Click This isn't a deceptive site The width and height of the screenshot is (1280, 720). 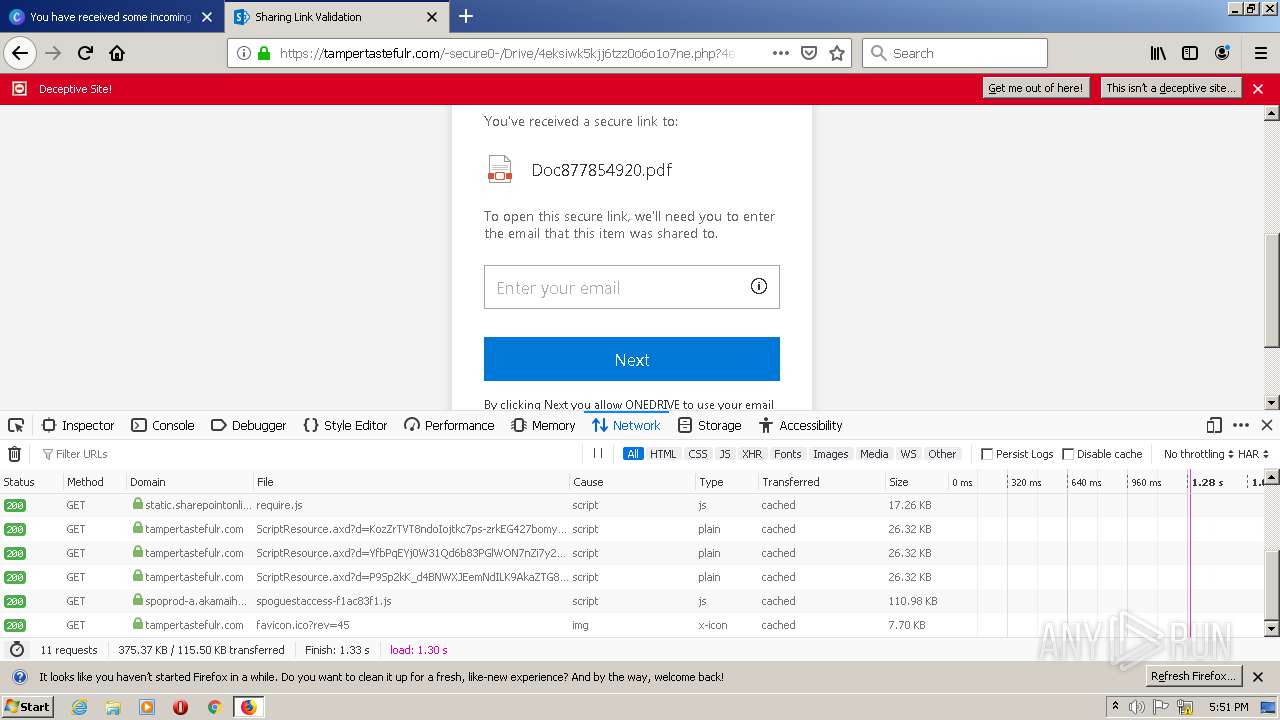pyautogui.click(x=1171, y=88)
